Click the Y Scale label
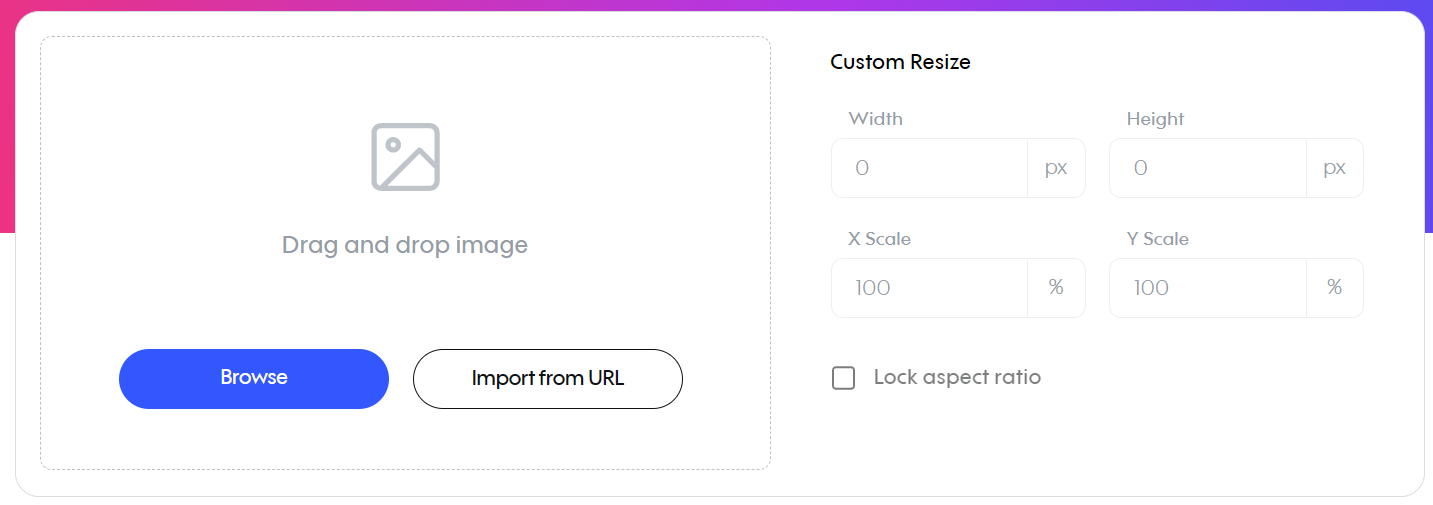Viewport: 1433px width, 505px height. click(x=1158, y=239)
